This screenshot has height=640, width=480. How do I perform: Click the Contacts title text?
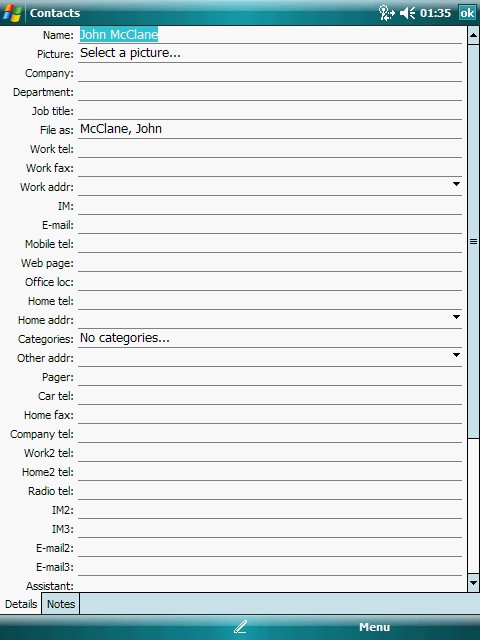coord(55,13)
